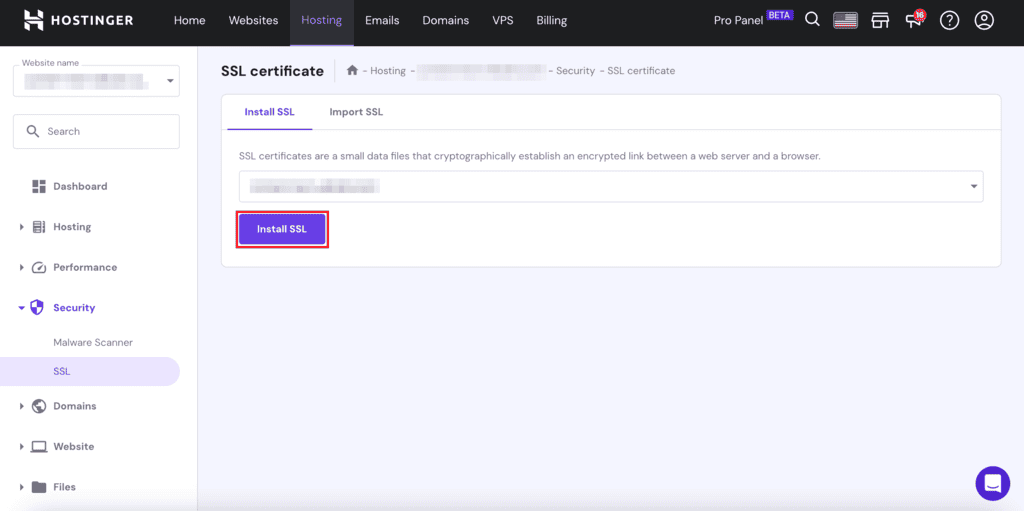Change language via the US flag icon
1024x511 pixels.
click(x=846, y=20)
